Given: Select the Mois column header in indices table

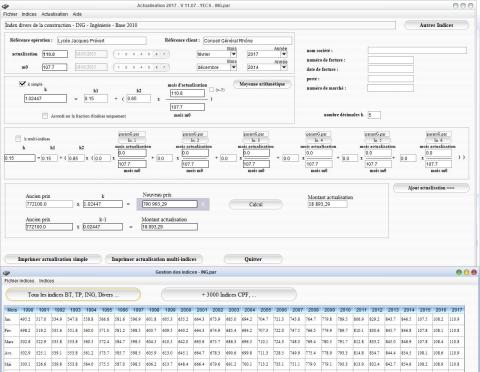Looking at the screenshot, I should pos(12,310).
